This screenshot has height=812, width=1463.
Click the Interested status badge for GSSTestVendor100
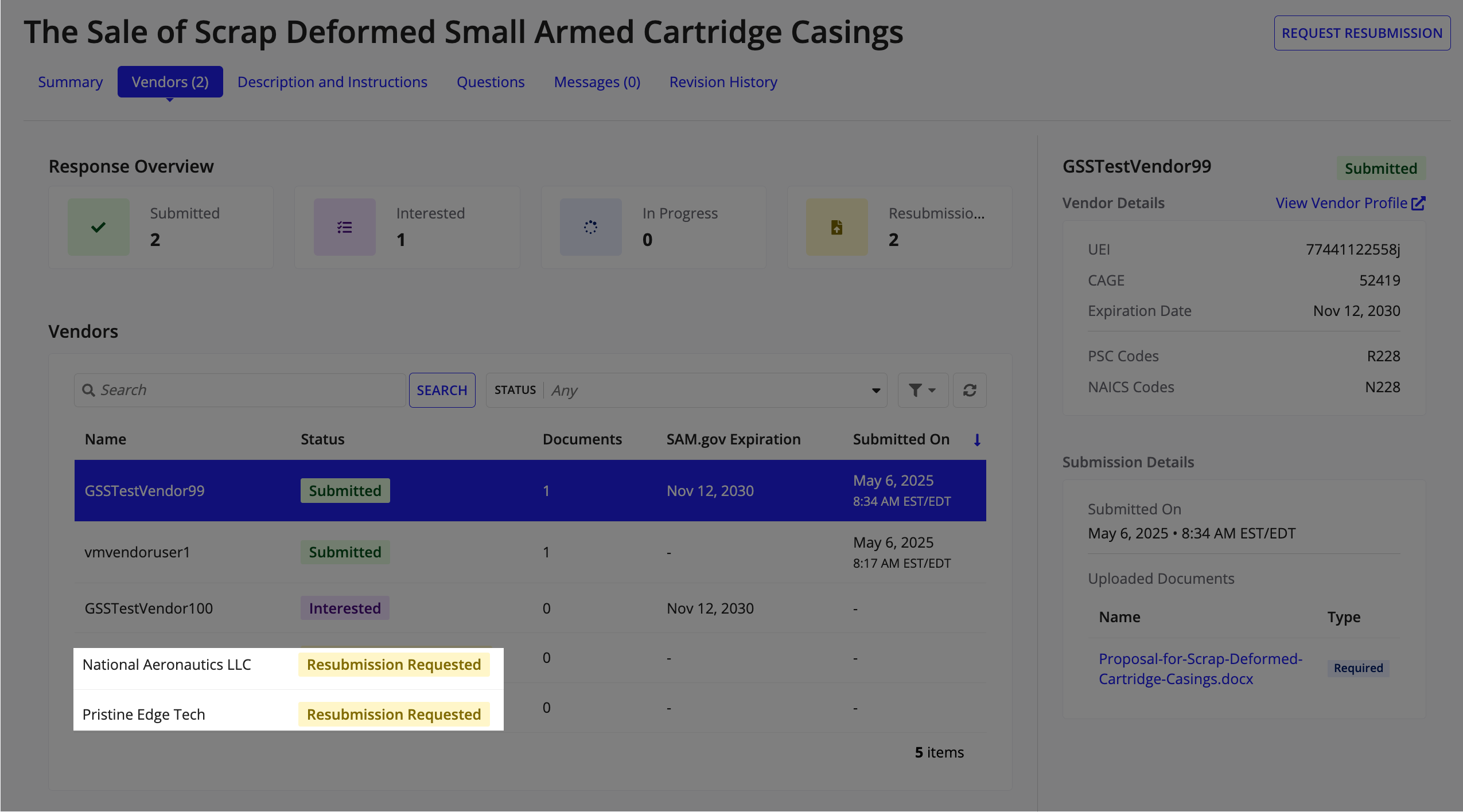345,608
